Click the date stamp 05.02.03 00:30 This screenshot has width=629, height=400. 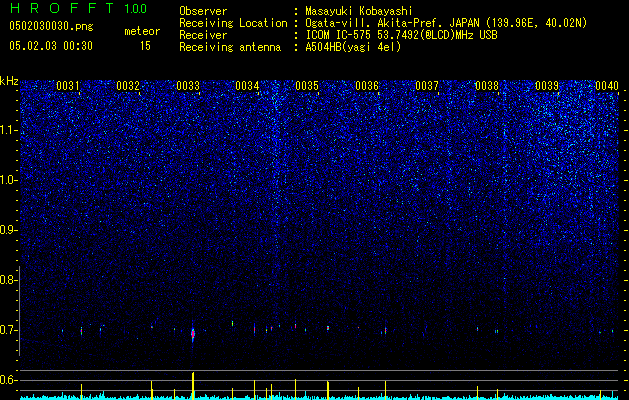51,46
